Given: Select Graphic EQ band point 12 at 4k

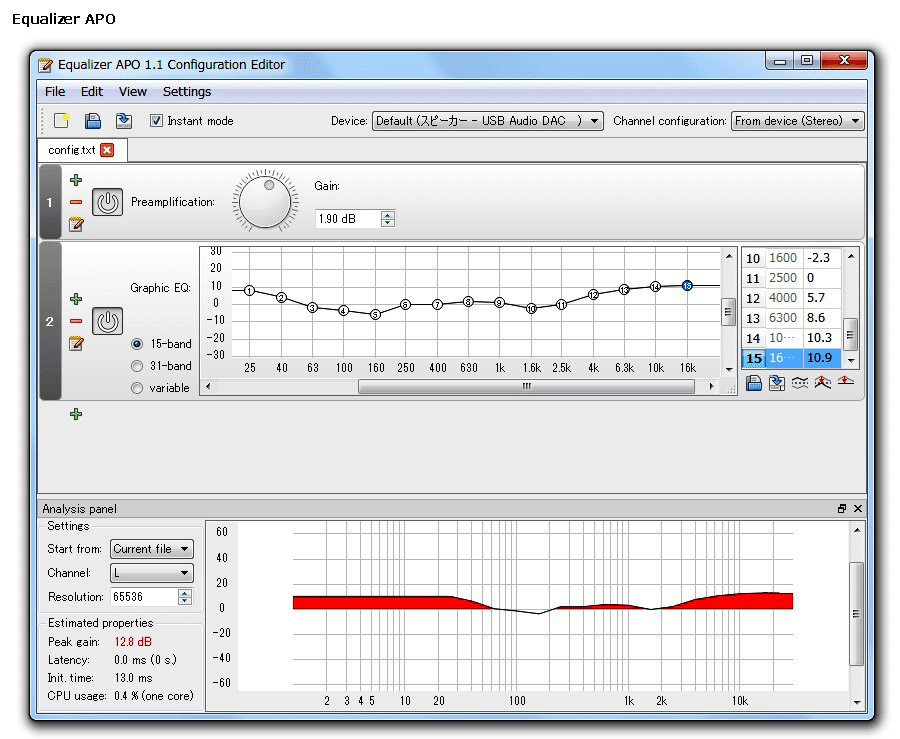Looking at the screenshot, I should (593, 295).
